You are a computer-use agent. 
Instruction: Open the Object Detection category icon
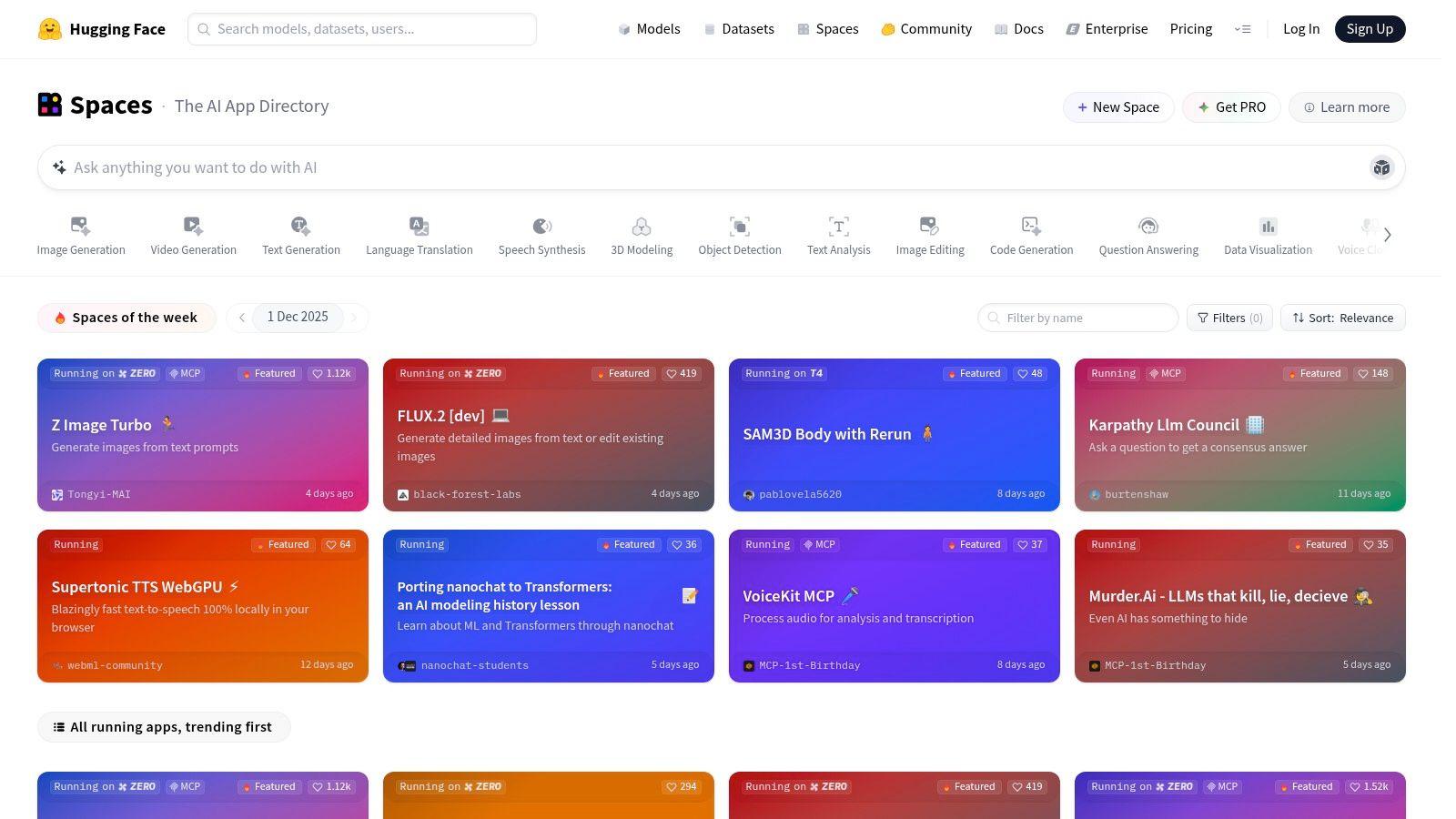pos(740,226)
